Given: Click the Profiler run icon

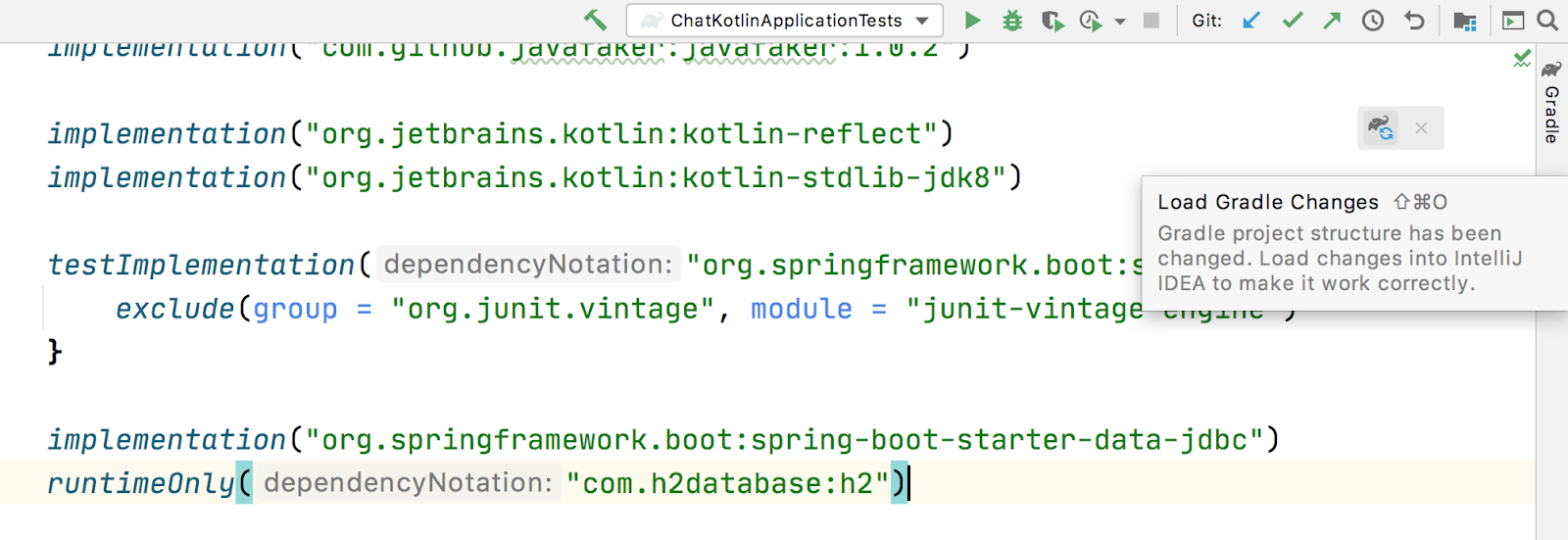Looking at the screenshot, I should (1089, 21).
